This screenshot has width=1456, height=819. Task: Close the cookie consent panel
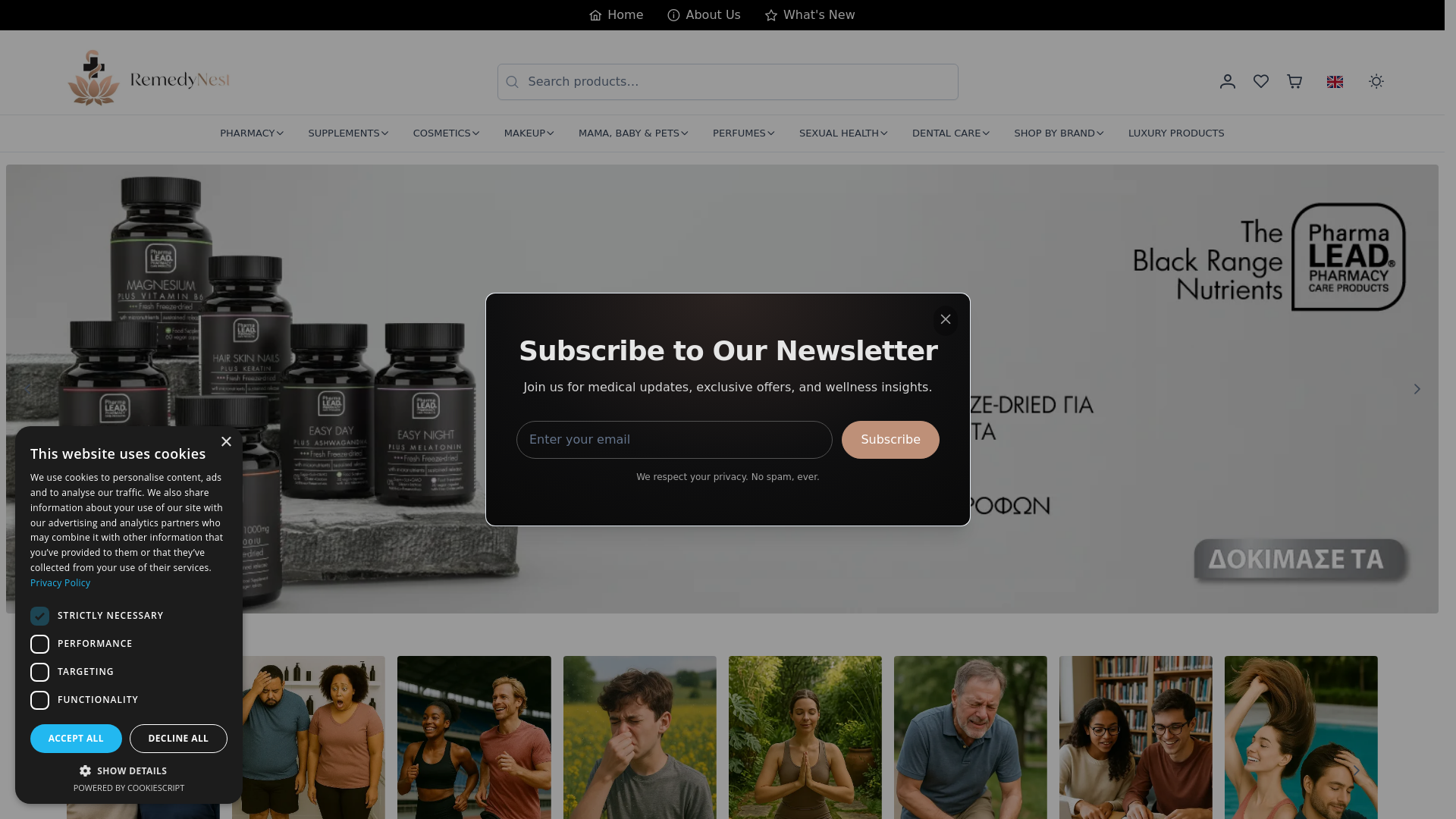pyautogui.click(x=226, y=441)
